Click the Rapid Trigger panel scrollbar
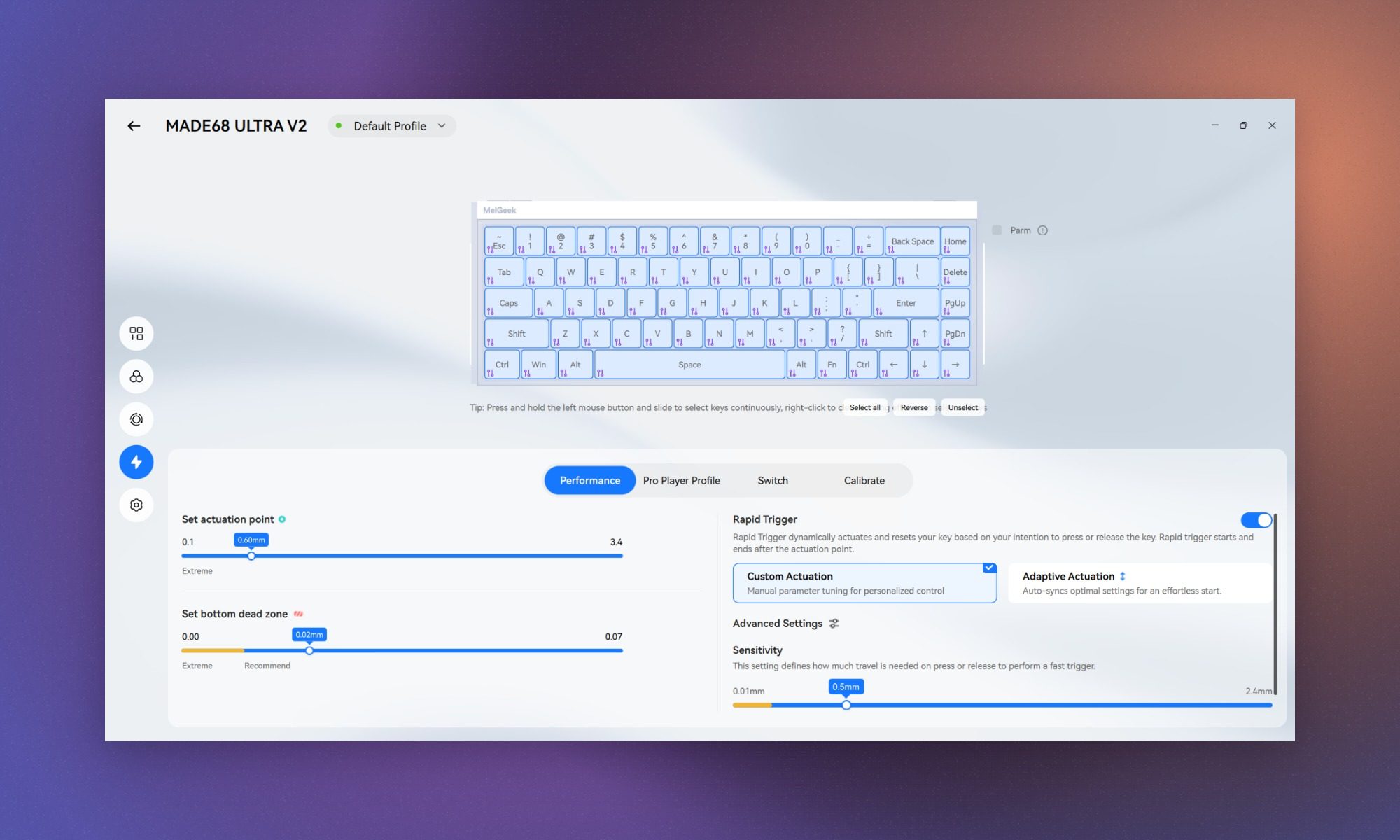Viewport: 1400px width, 840px height. pos(1275,604)
